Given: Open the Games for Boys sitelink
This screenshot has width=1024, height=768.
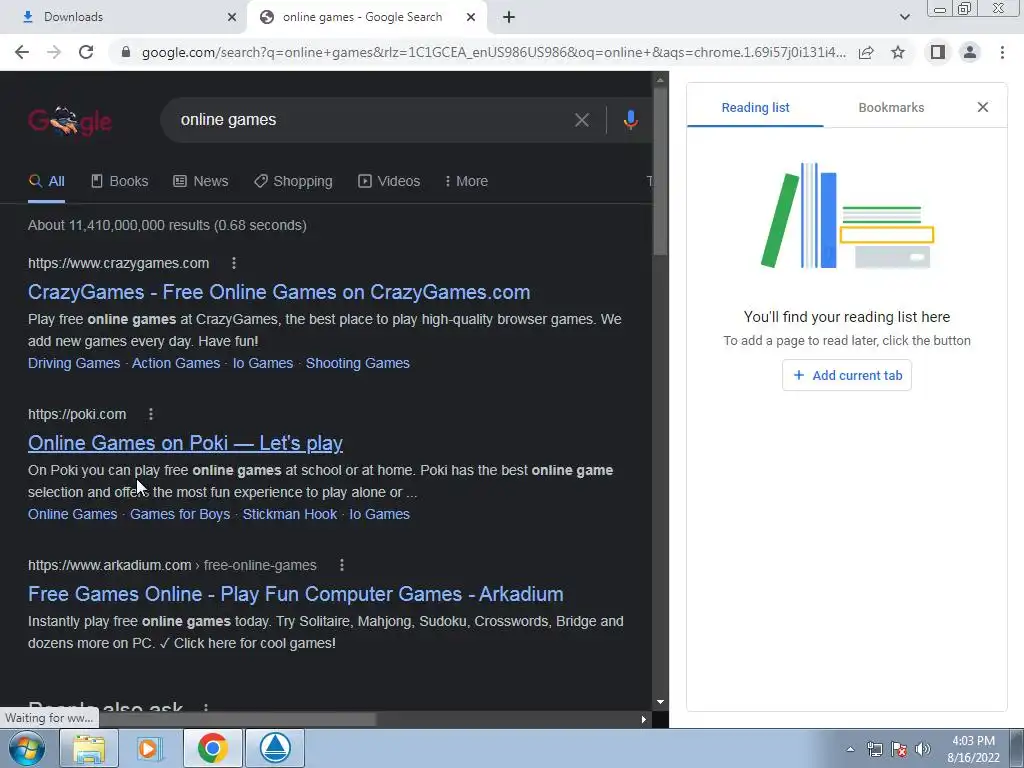Looking at the screenshot, I should 180,514.
